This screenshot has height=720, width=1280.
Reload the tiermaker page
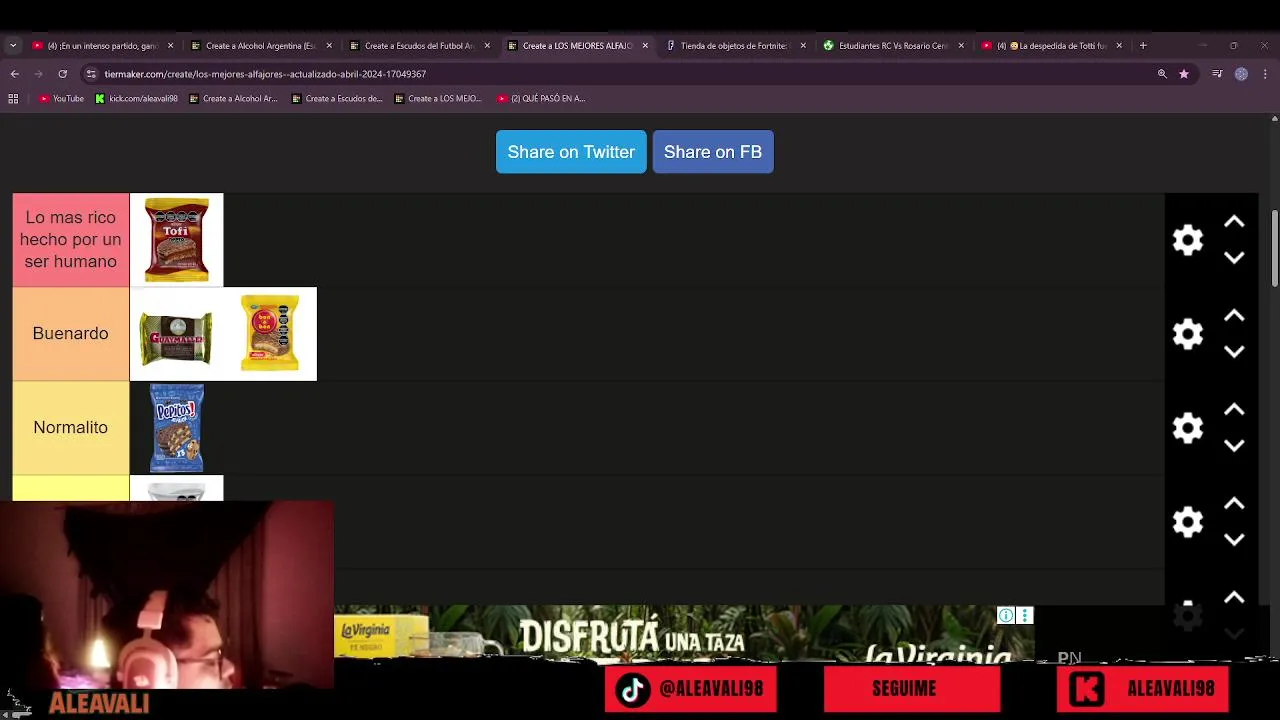[62, 74]
